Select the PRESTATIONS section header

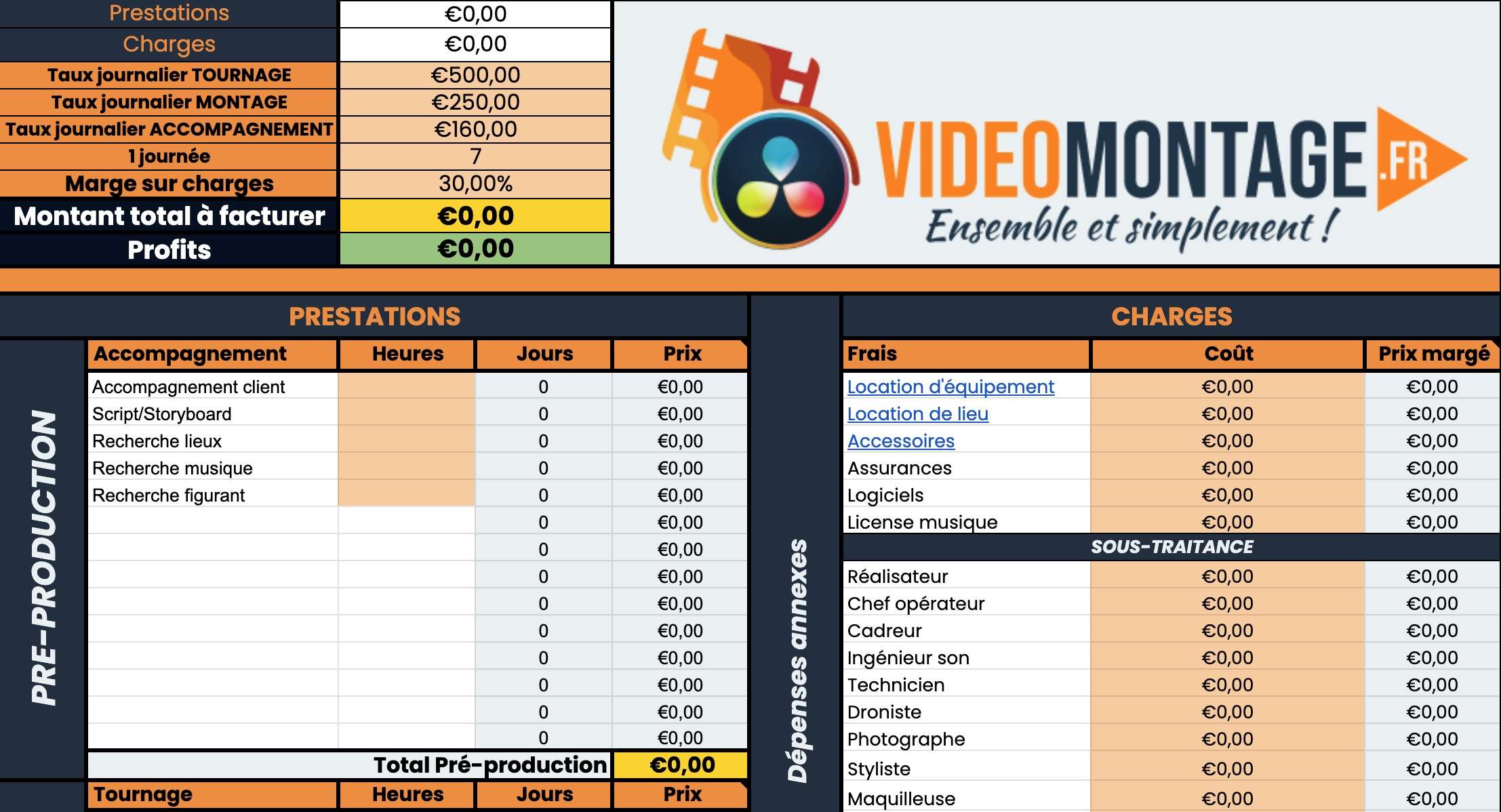coord(374,317)
